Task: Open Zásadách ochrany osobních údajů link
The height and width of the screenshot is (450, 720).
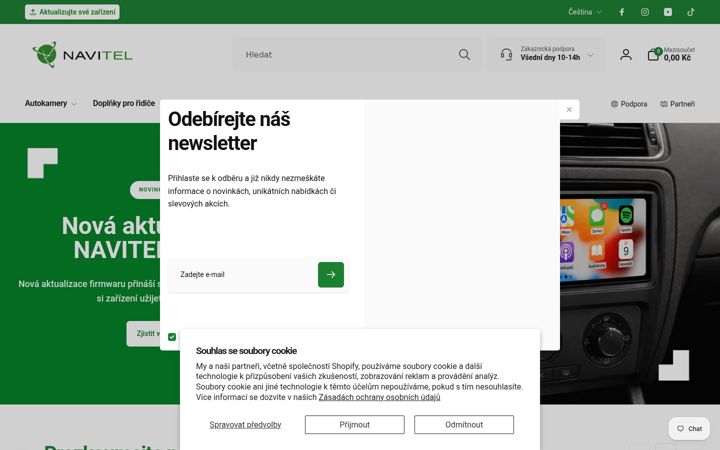Action: 379,397
